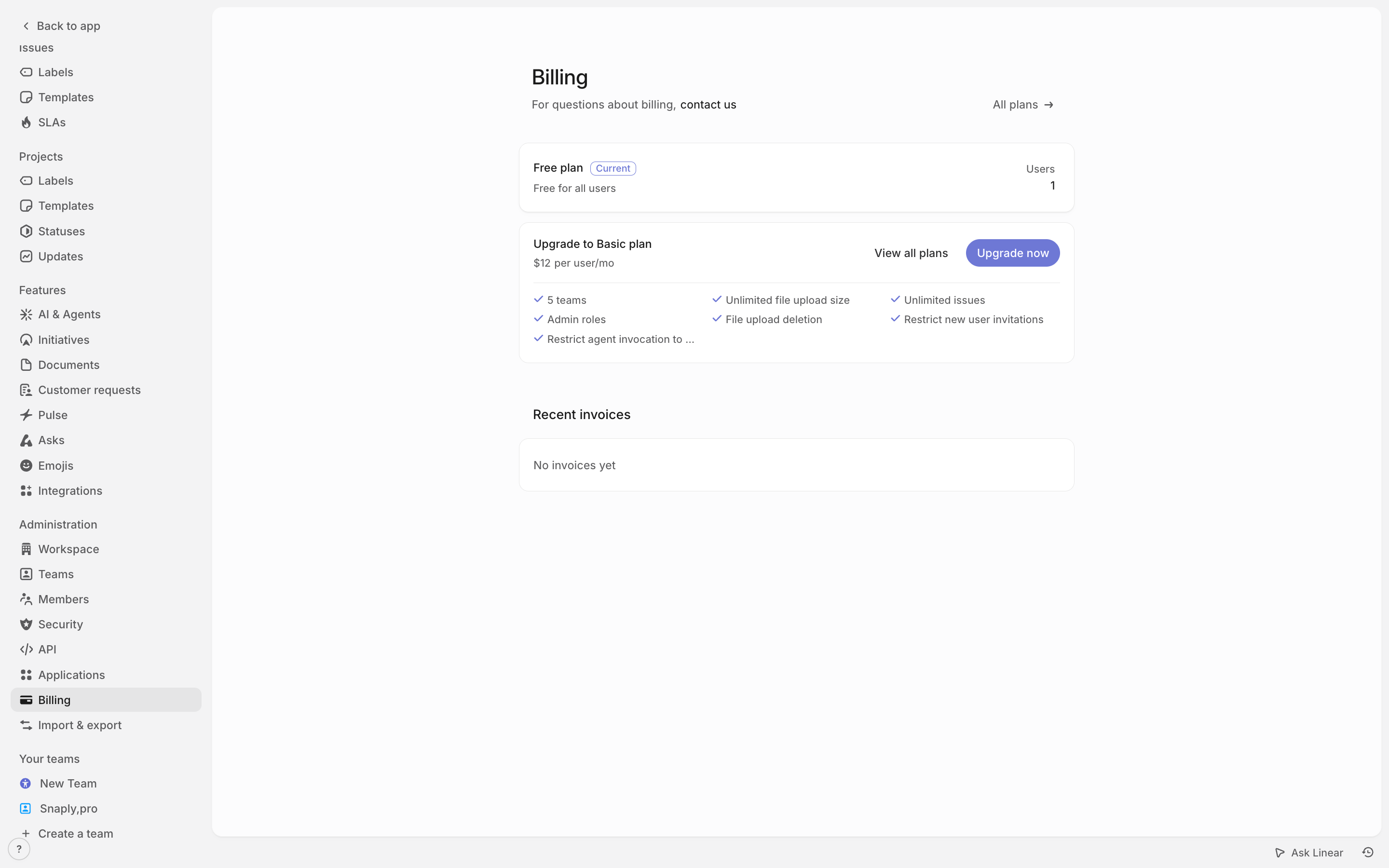Image resolution: width=1389 pixels, height=868 pixels.
Task: Click the Projects Templates icon
Action: [x=26, y=205]
